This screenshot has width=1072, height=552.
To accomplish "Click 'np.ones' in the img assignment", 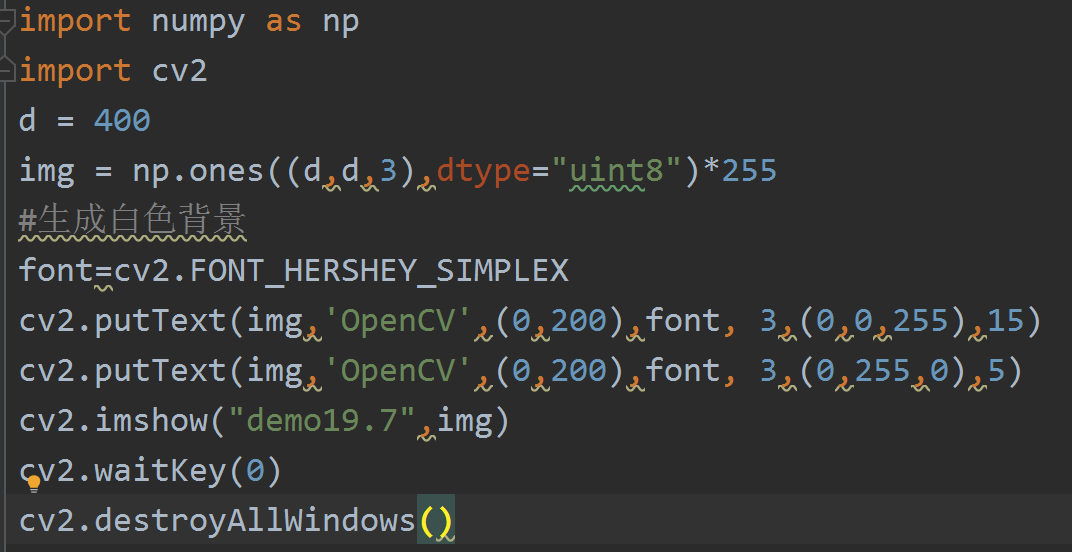I will tap(198, 170).
